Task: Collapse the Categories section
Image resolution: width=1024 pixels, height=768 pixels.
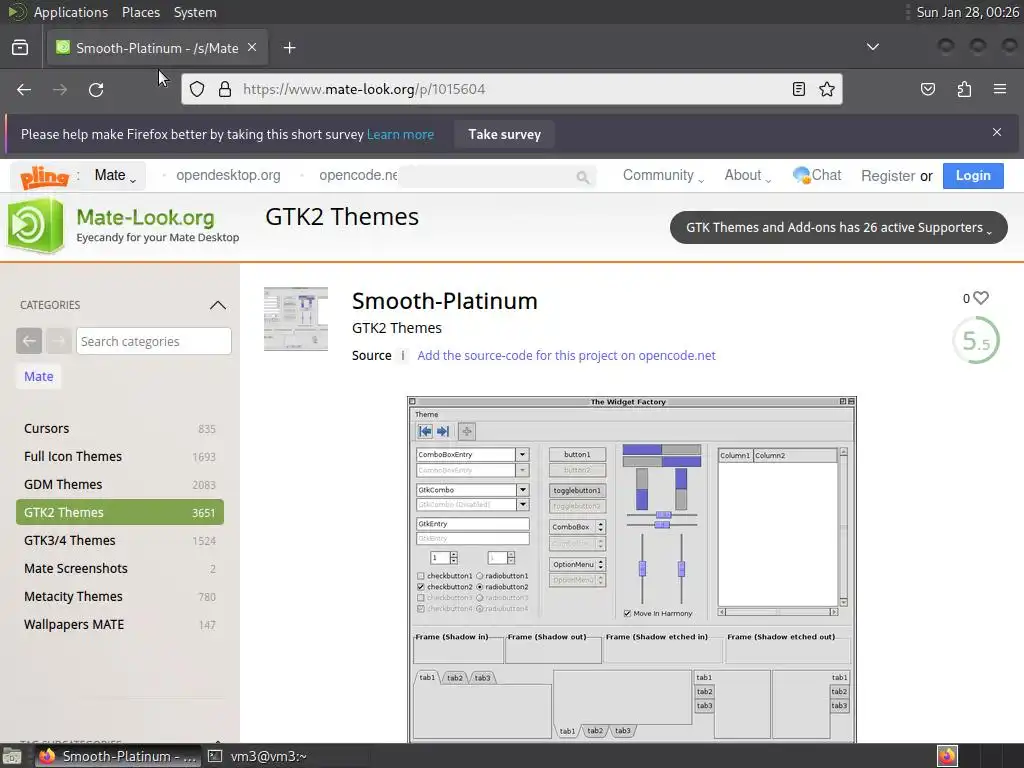Action: coord(218,305)
